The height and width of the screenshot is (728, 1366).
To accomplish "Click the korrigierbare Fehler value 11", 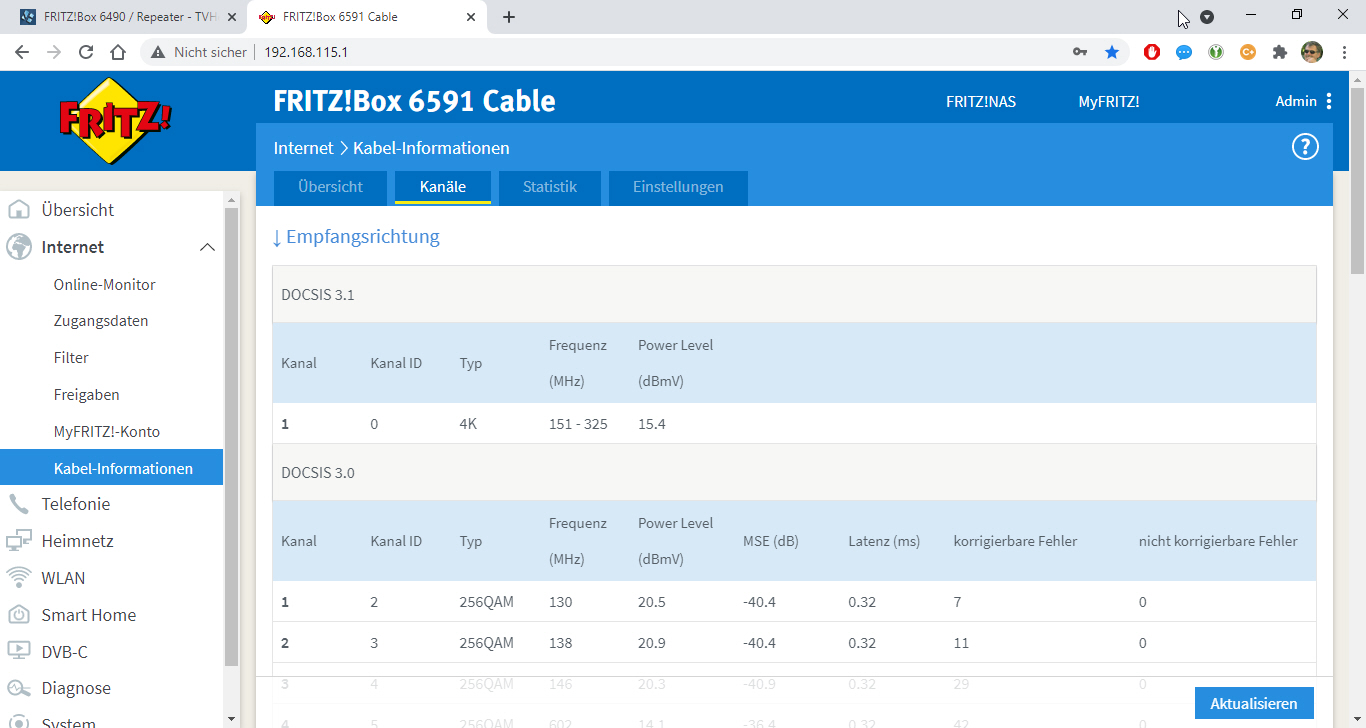I will click(961, 643).
